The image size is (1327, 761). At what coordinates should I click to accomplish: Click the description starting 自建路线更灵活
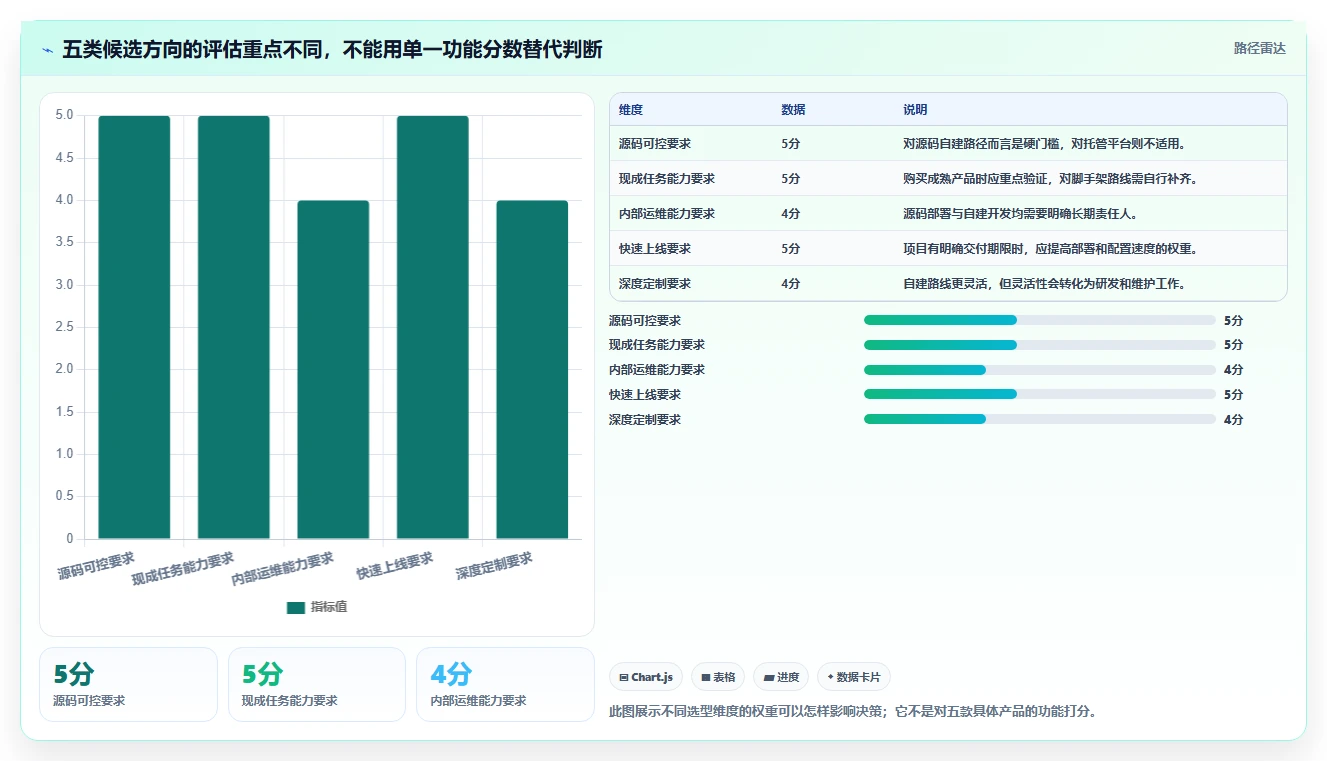(1044, 283)
